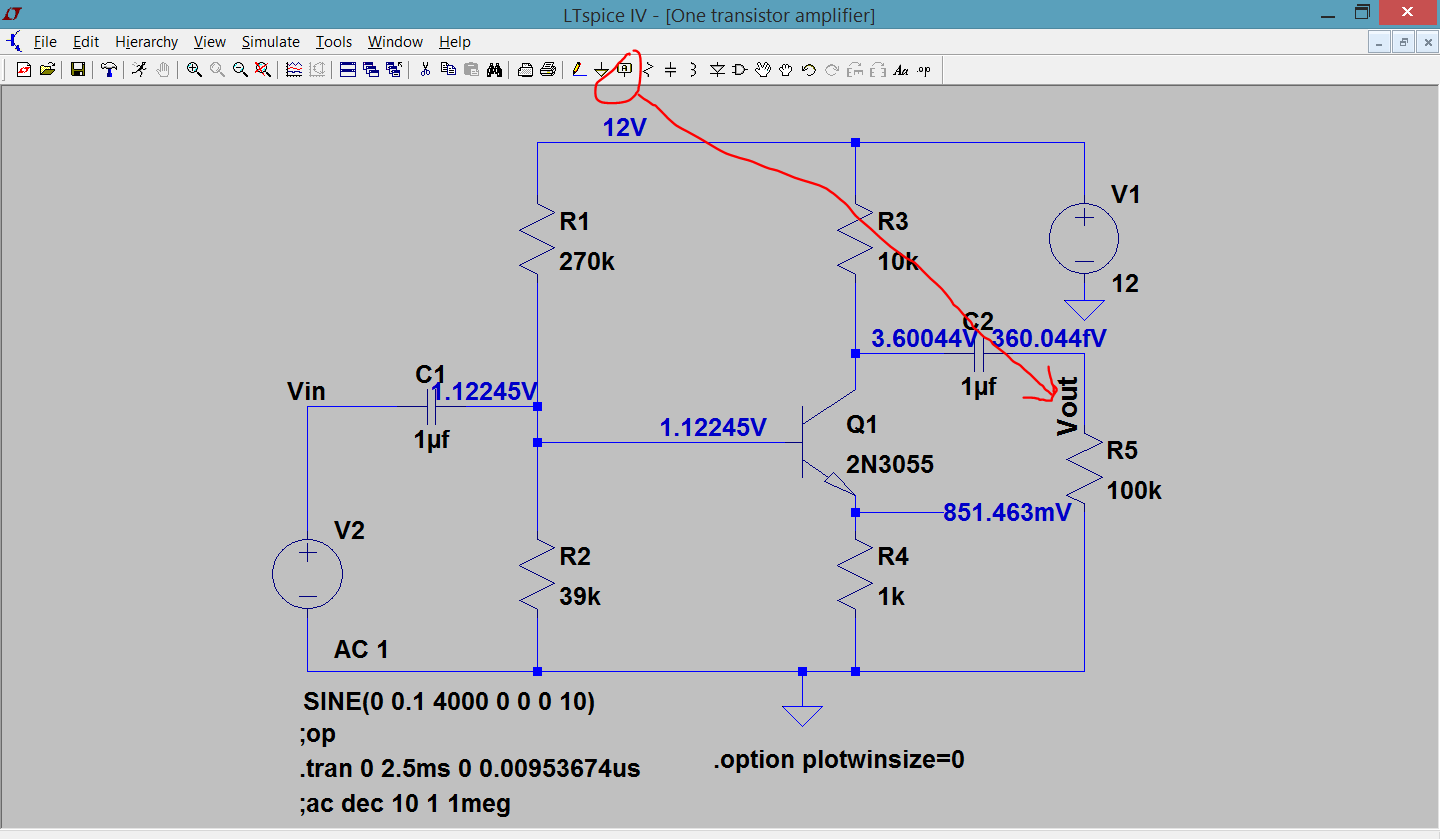Copy with the duplicate pages icon

click(448, 70)
